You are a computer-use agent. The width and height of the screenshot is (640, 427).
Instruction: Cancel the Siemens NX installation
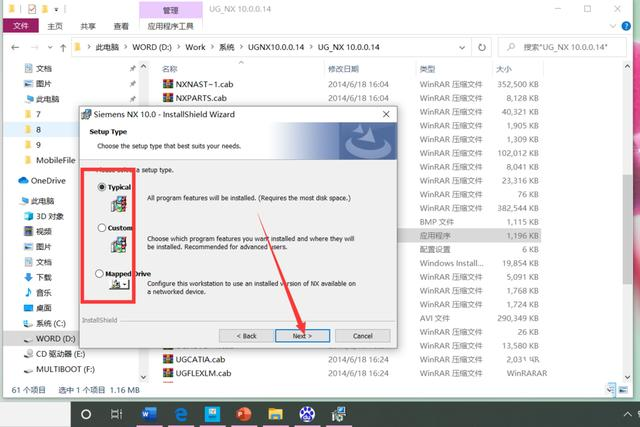pos(362,336)
